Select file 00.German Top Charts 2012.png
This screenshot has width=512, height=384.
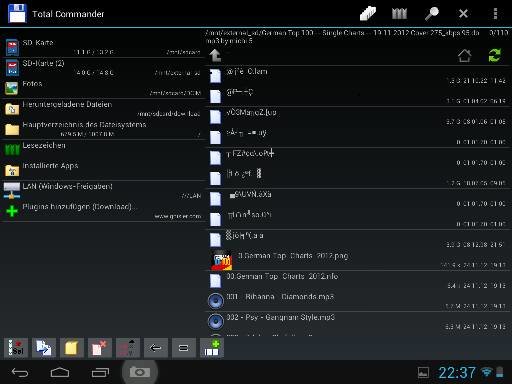(x=358, y=260)
